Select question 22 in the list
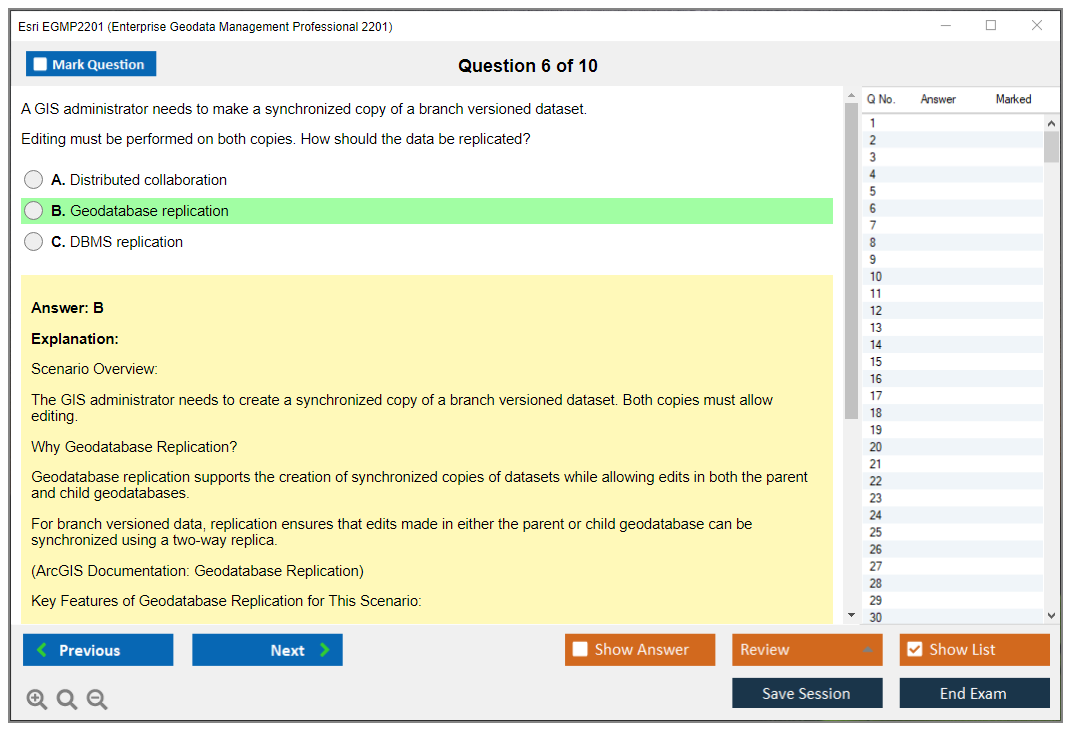The image size is (1075, 735). pos(953,481)
